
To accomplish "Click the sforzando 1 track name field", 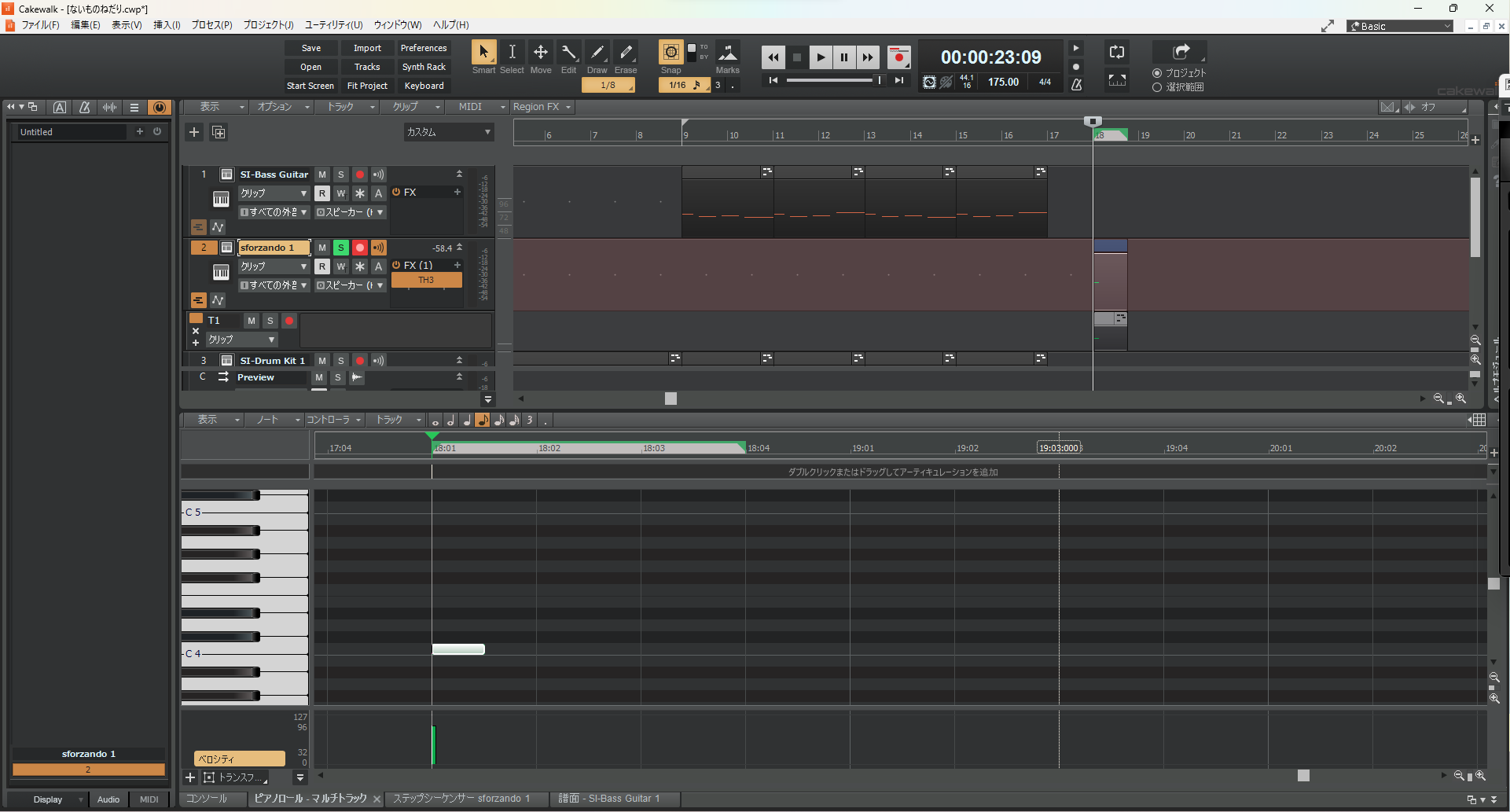I will click(x=274, y=248).
